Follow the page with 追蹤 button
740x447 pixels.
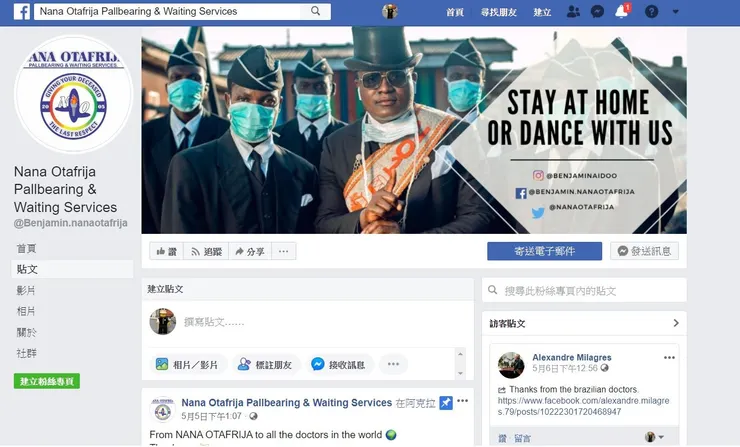[x=206, y=251]
